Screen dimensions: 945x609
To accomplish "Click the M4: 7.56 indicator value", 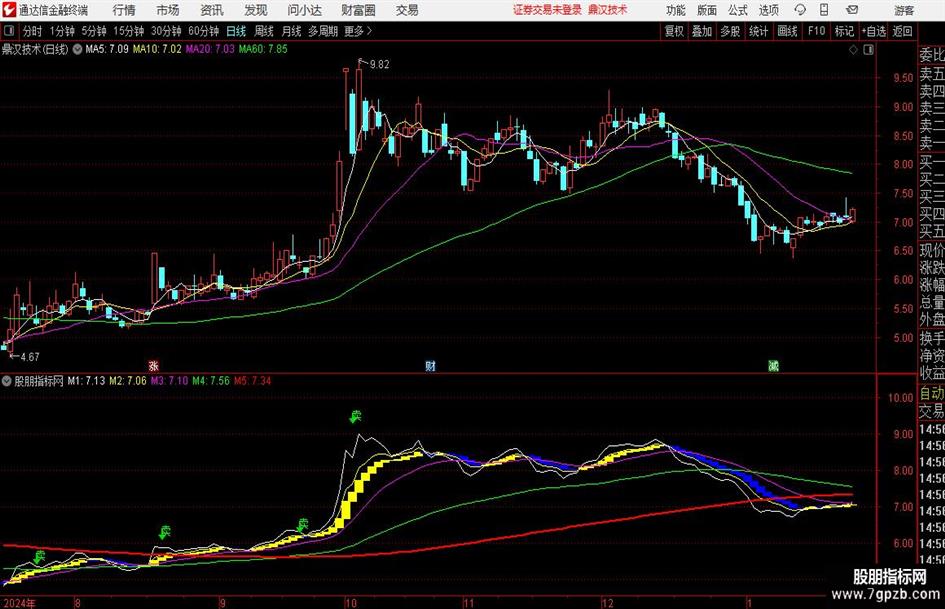I will [x=211, y=381].
